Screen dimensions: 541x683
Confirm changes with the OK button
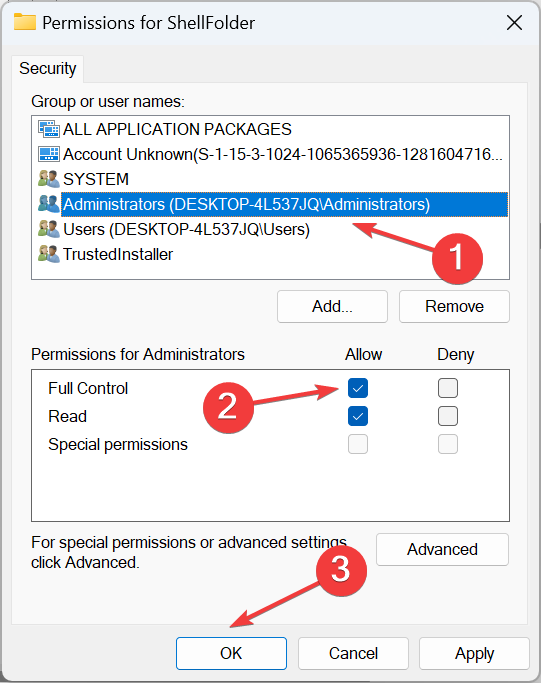[x=231, y=653]
